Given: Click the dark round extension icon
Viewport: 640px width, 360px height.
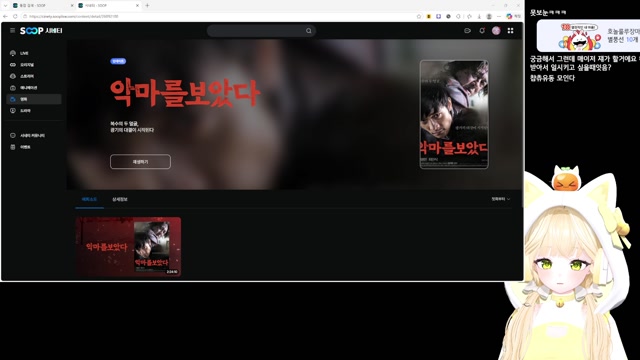Looking at the screenshot, I should tap(448, 16).
